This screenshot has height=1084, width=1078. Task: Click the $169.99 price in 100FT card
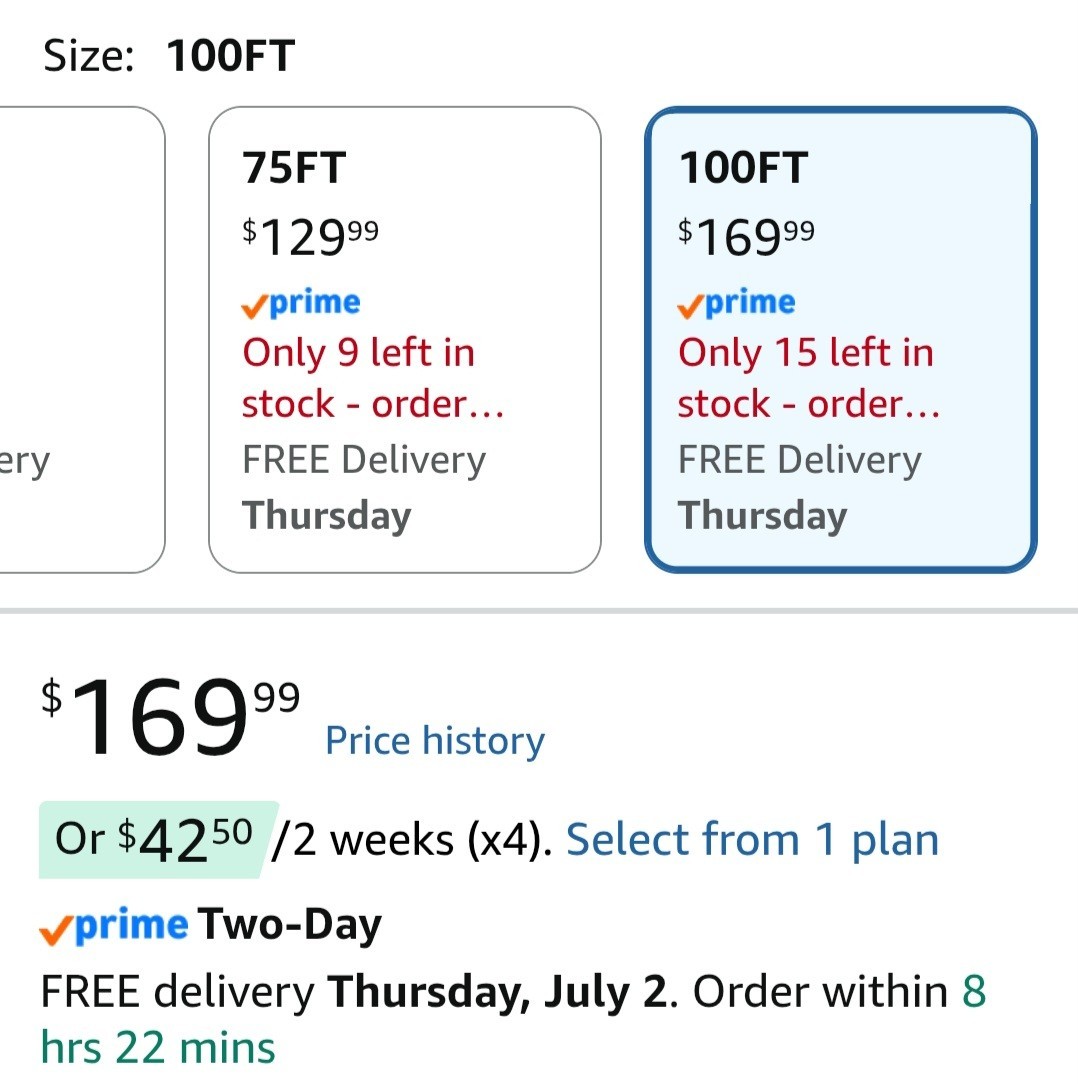(745, 236)
